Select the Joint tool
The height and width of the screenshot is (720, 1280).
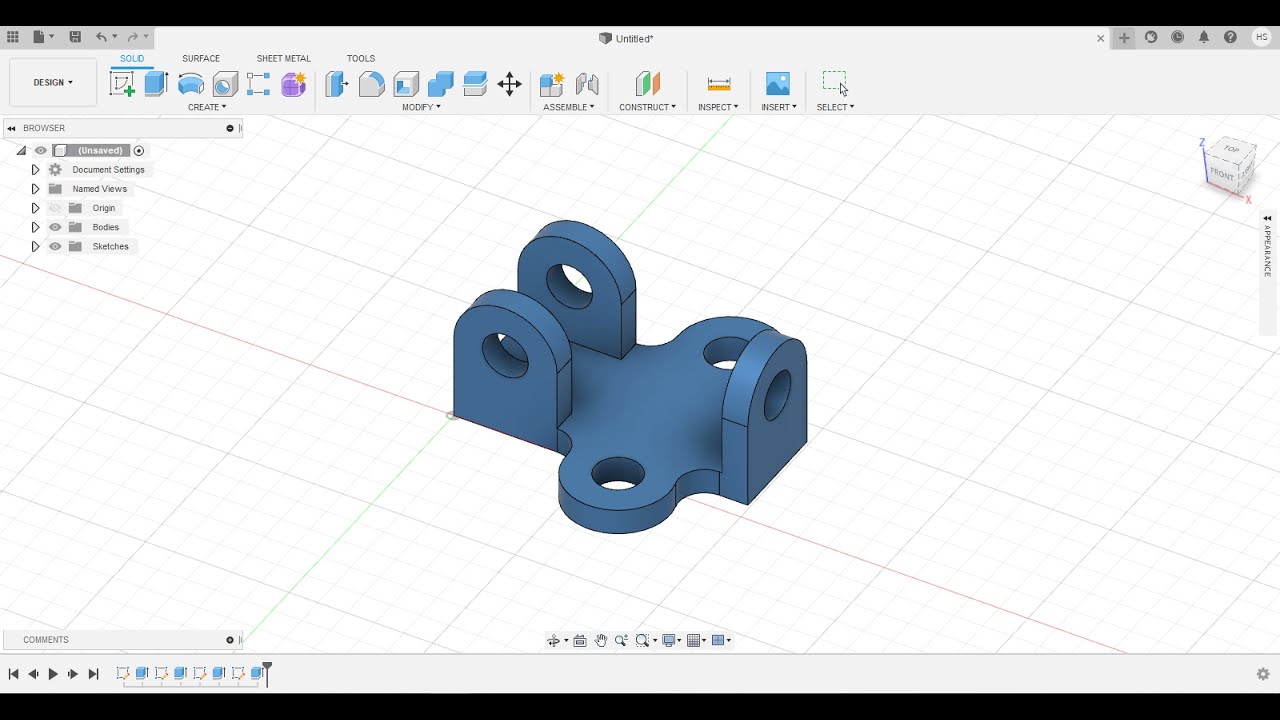pyautogui.click(x=587, y=84)
